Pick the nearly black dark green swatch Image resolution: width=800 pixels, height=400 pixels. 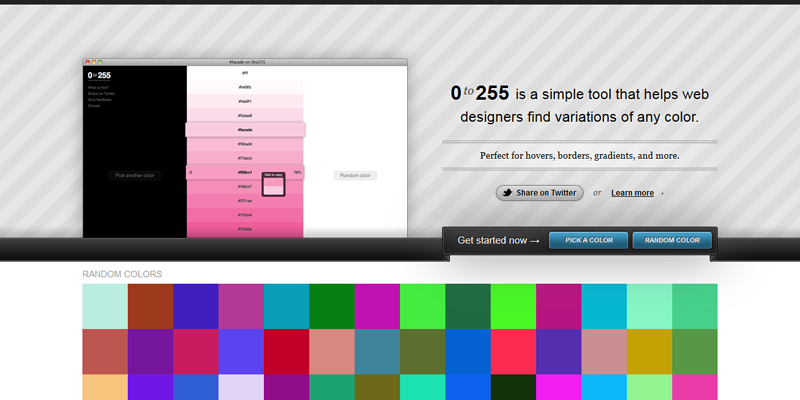[513, 387]
